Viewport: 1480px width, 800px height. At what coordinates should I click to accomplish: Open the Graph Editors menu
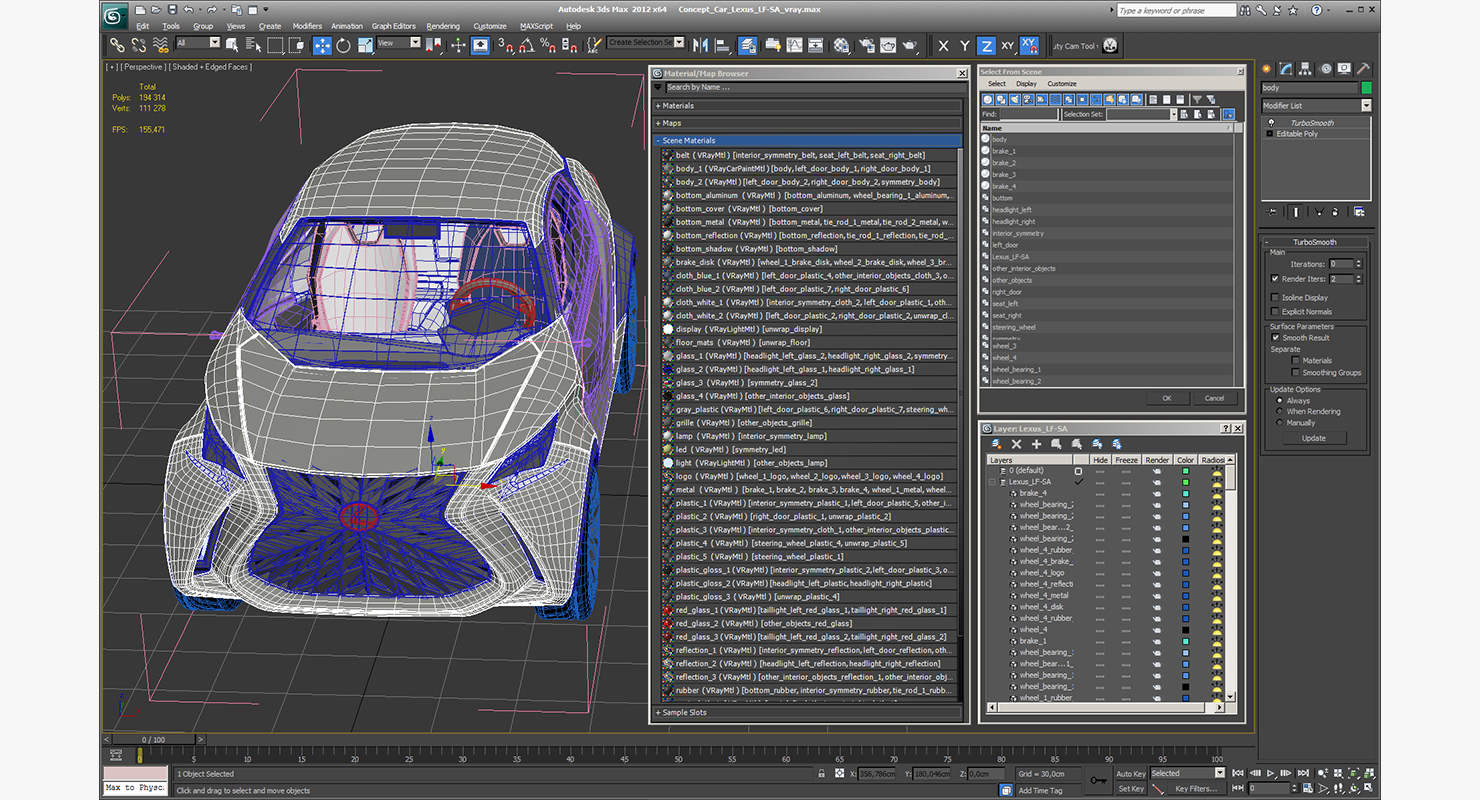pos(393,26)
